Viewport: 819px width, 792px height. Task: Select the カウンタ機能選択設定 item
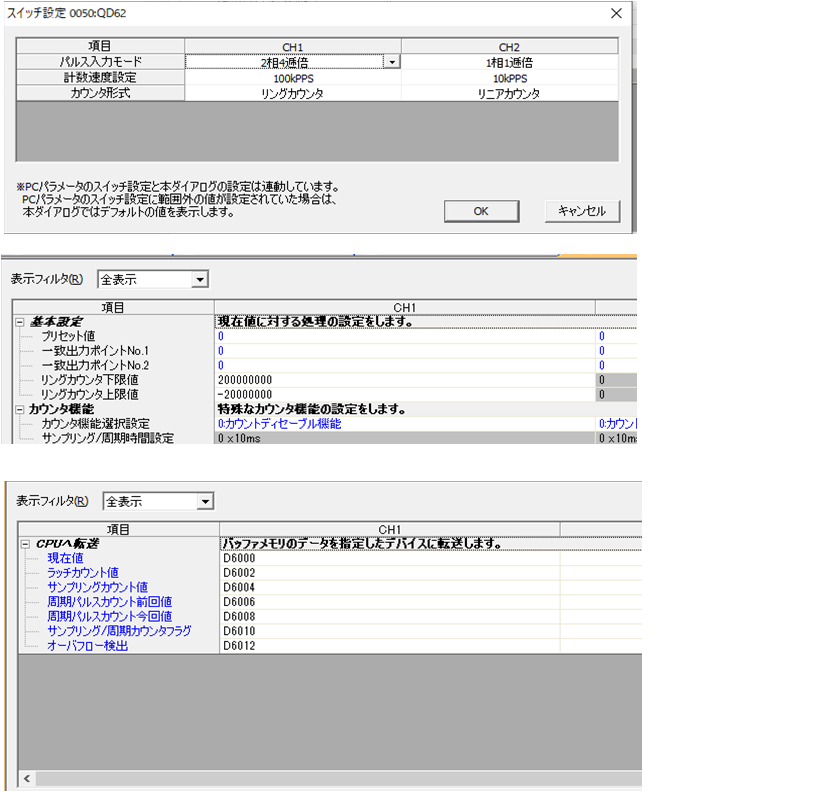tap(95, 424)
